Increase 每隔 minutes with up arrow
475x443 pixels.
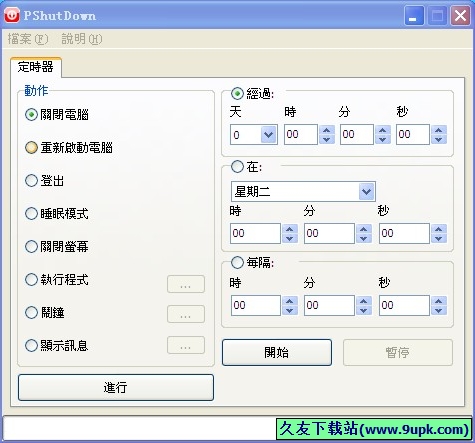pos(364,301)
